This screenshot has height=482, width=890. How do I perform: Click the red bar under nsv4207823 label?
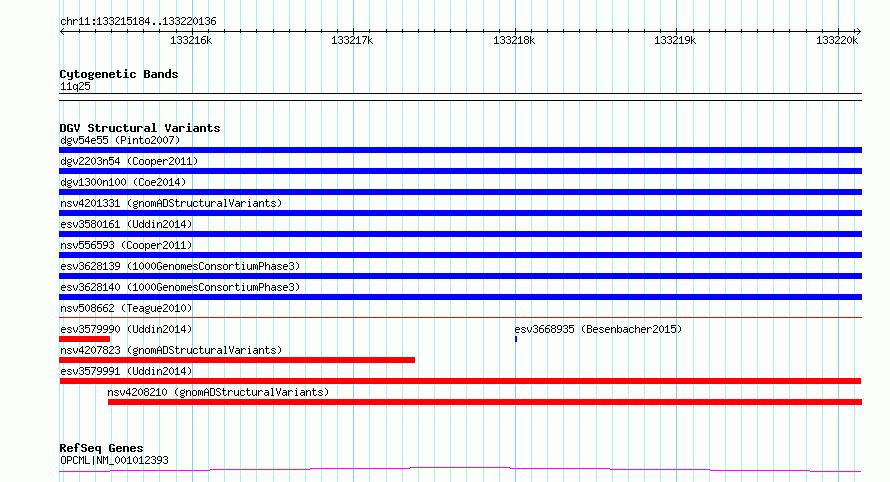pos(237,360)
